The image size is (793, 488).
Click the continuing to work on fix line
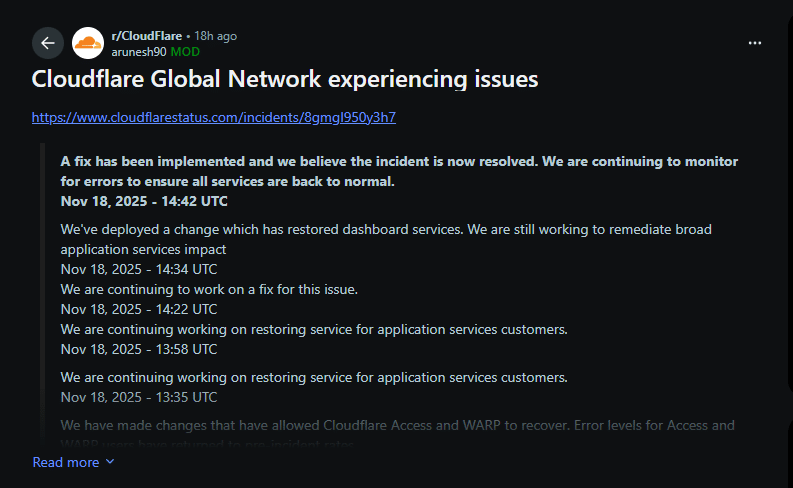click(x=209, y=289)
